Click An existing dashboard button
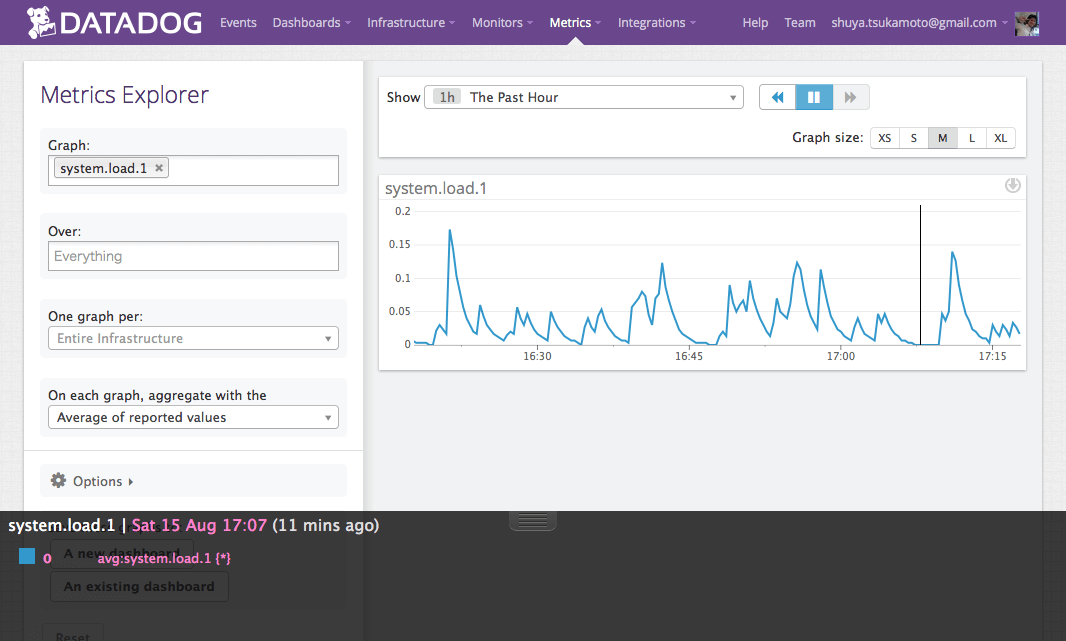Viewport: 1066px width, 641px height. point(139,587)
